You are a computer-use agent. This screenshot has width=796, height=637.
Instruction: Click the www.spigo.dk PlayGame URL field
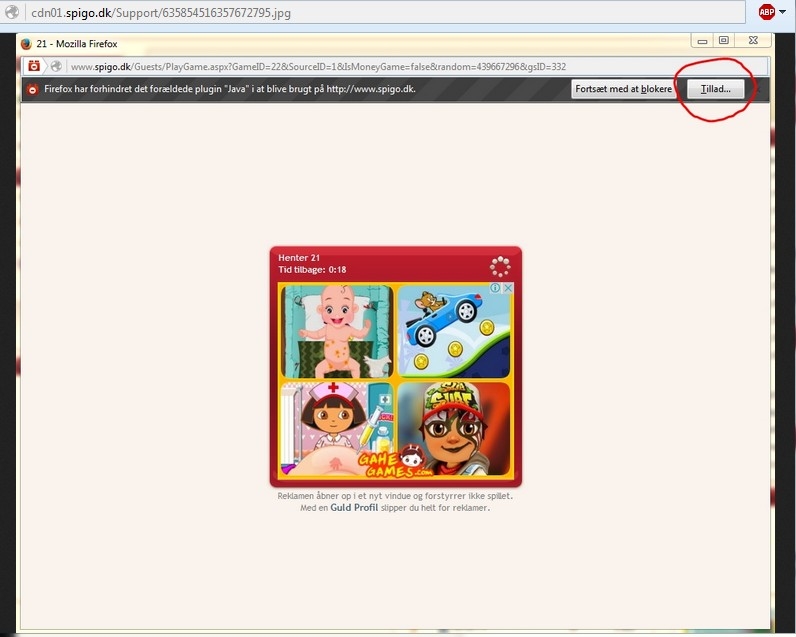pos(400,66)
